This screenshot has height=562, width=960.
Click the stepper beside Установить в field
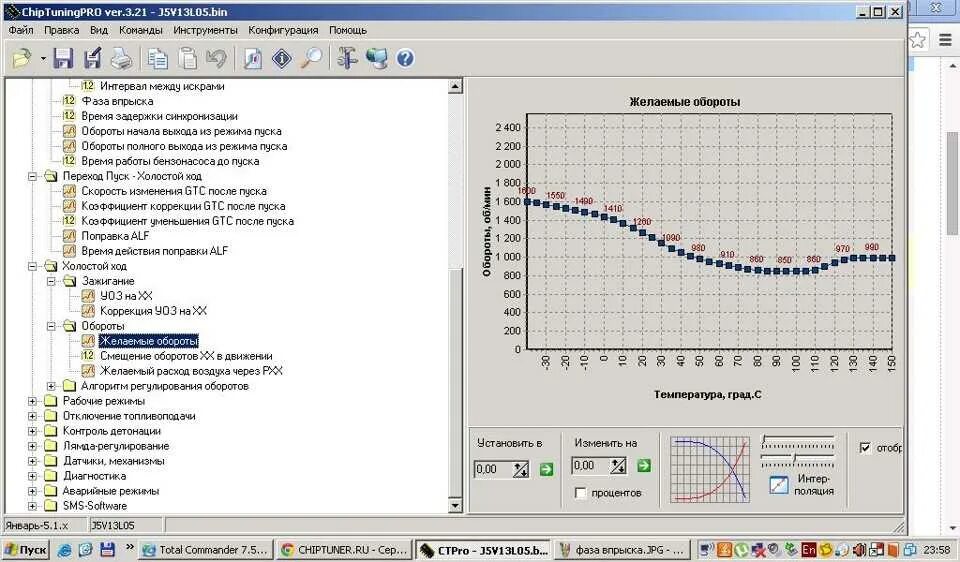click(521, 470)
